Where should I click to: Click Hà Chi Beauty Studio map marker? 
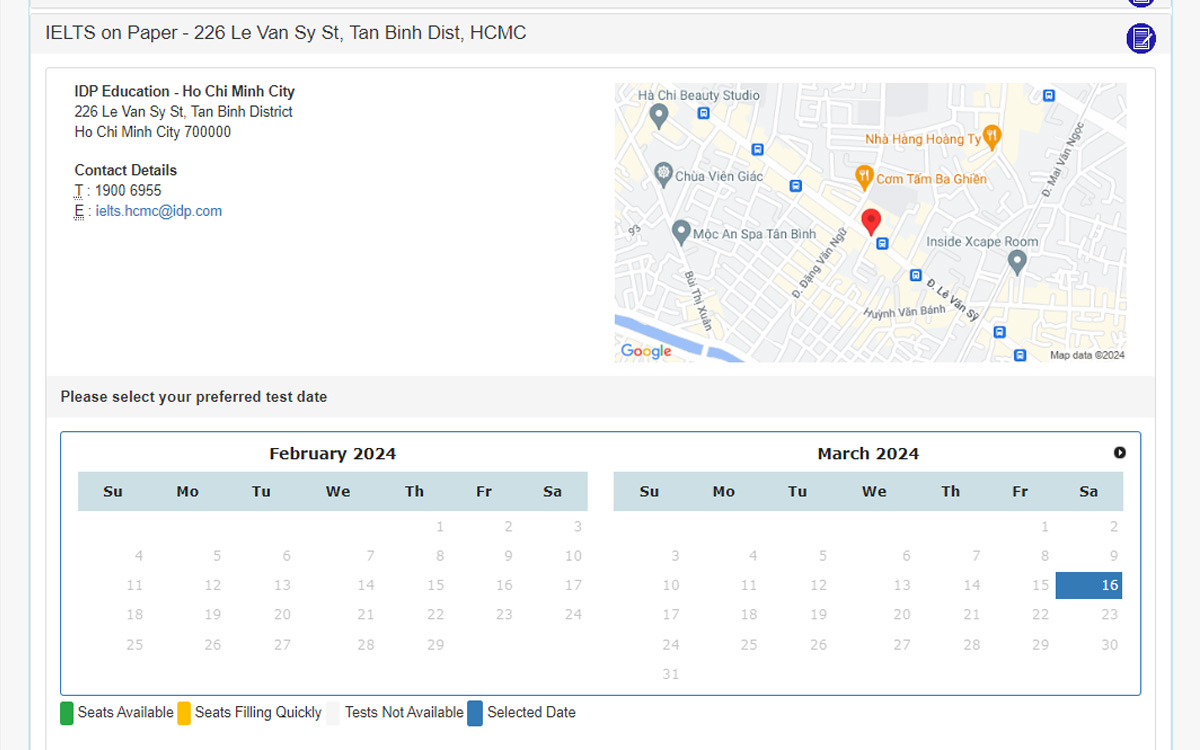coord(658,116)
